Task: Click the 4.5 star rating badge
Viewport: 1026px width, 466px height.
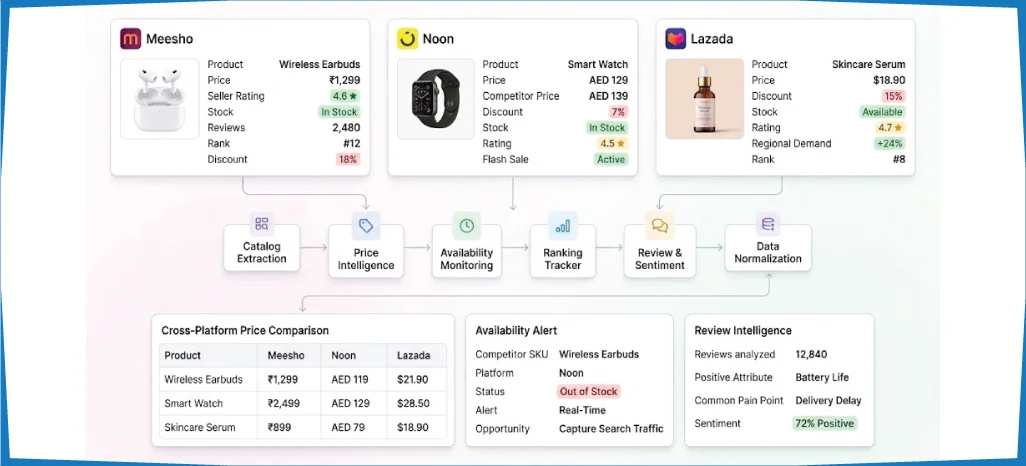Action: pyautogui.click(x=612, y=143)
